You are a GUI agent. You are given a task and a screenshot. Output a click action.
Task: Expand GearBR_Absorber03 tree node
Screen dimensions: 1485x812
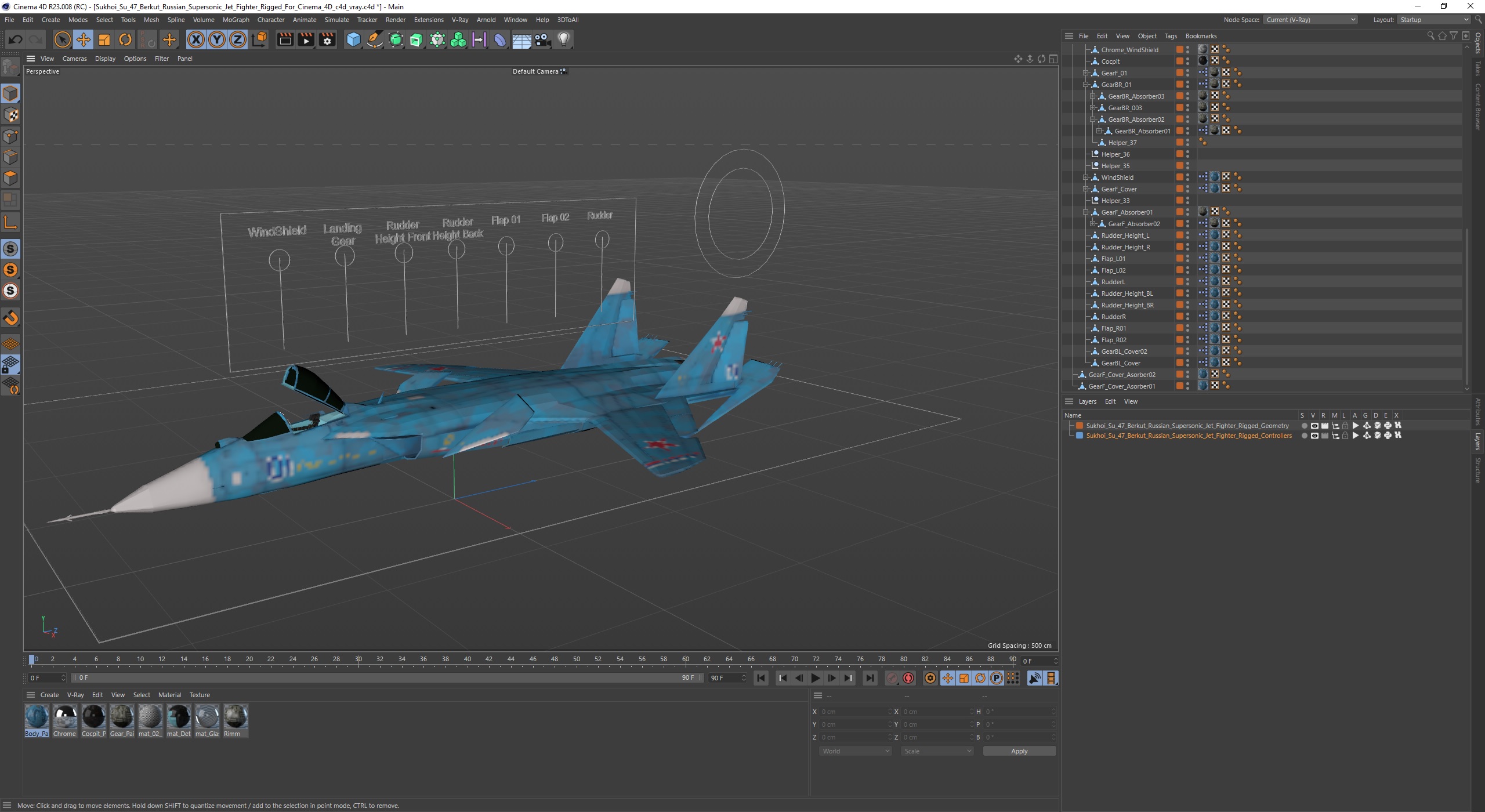[x=1092, y=96]
